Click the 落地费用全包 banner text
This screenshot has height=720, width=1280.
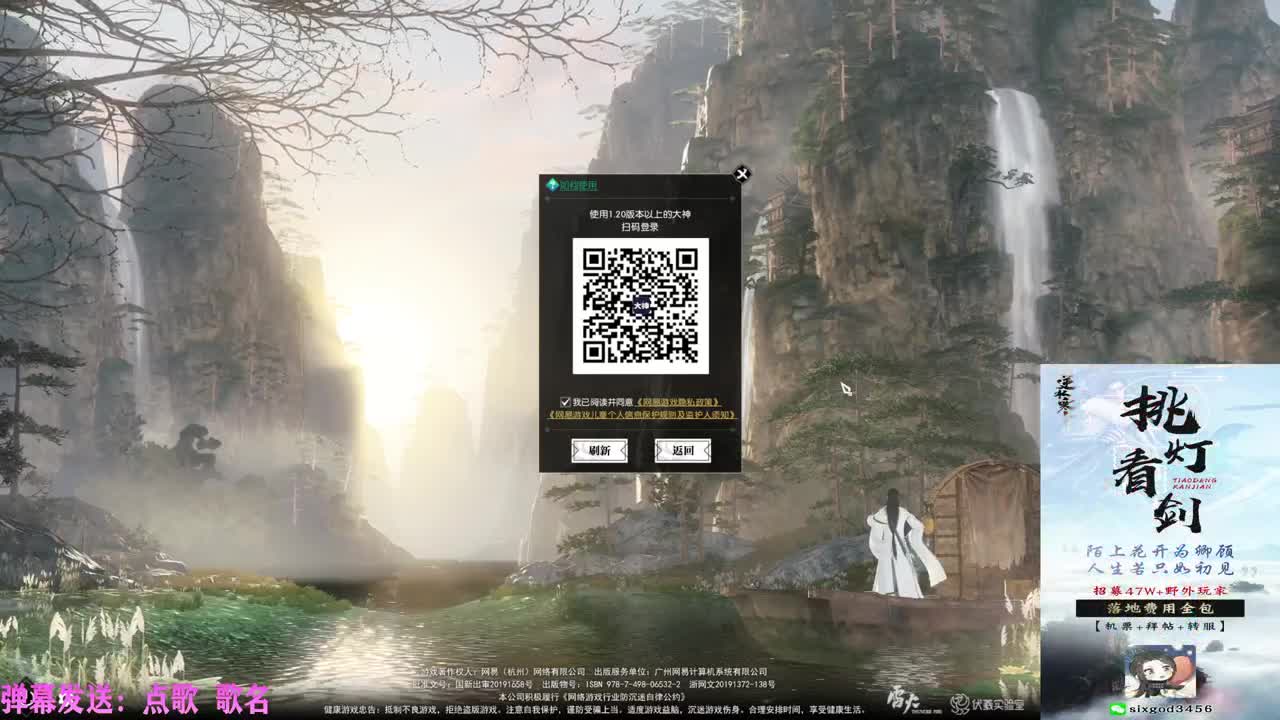[x=1160, y=608]
